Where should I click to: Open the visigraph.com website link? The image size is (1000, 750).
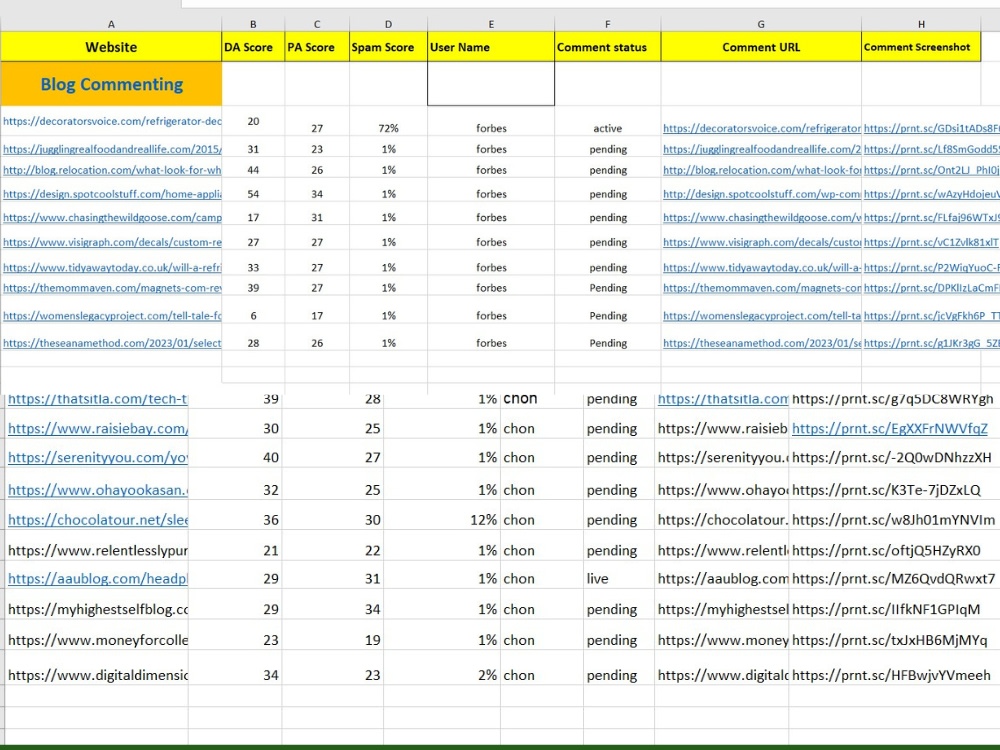(x=112, y=242)
